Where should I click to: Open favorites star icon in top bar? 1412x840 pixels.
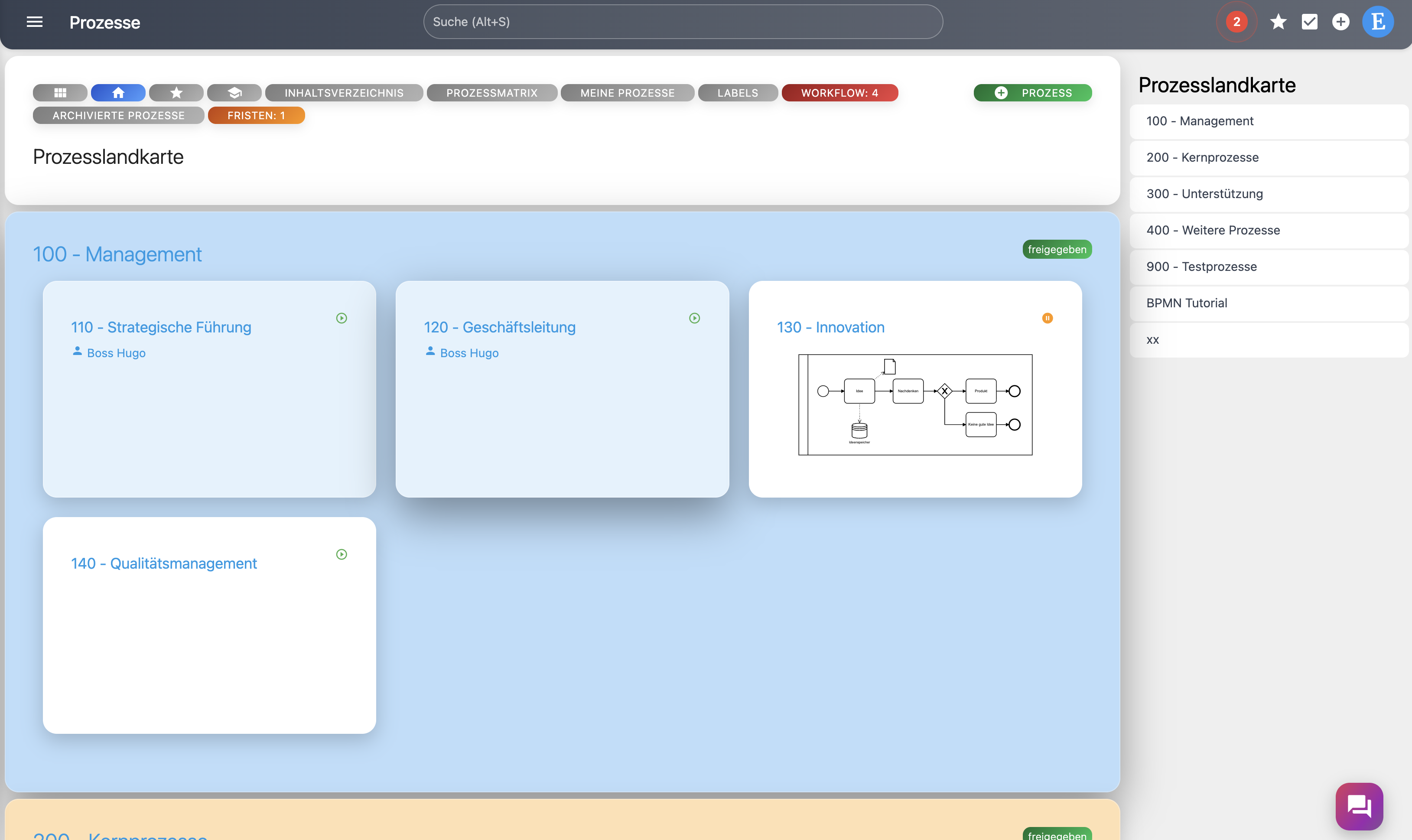click(1278, 22)
